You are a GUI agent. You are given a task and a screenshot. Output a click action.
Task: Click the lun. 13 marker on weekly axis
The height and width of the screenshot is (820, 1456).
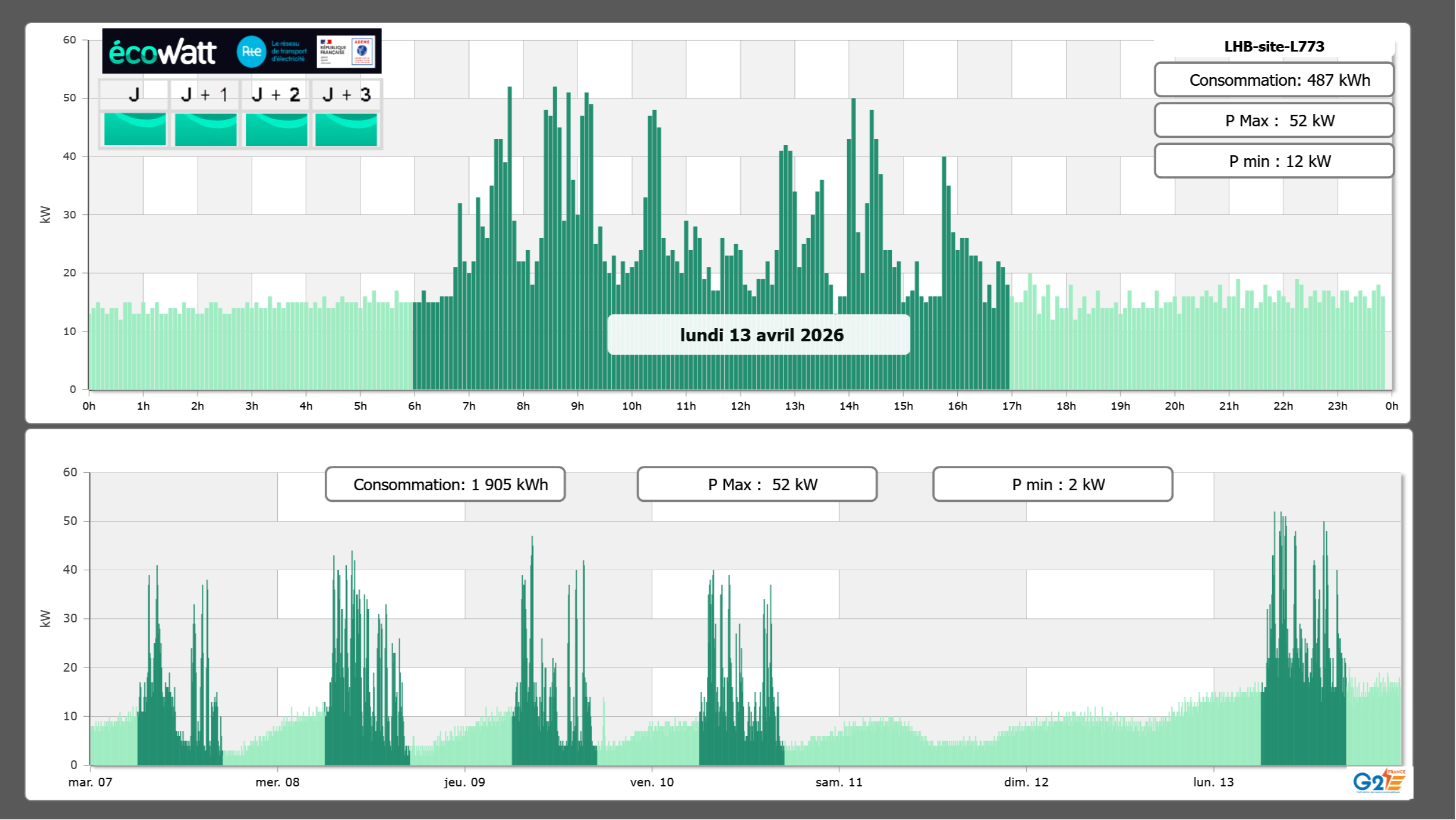[1213, 782]
